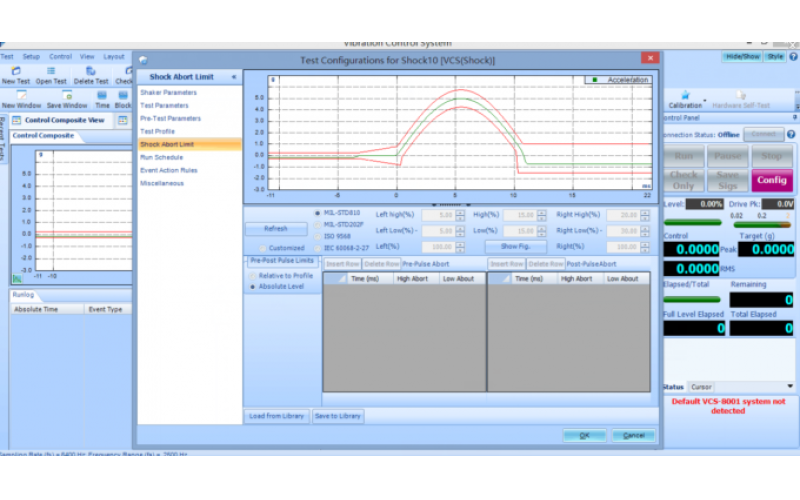
Task: Expand the Status panel dropdown arrow
Action: point(790,386)
